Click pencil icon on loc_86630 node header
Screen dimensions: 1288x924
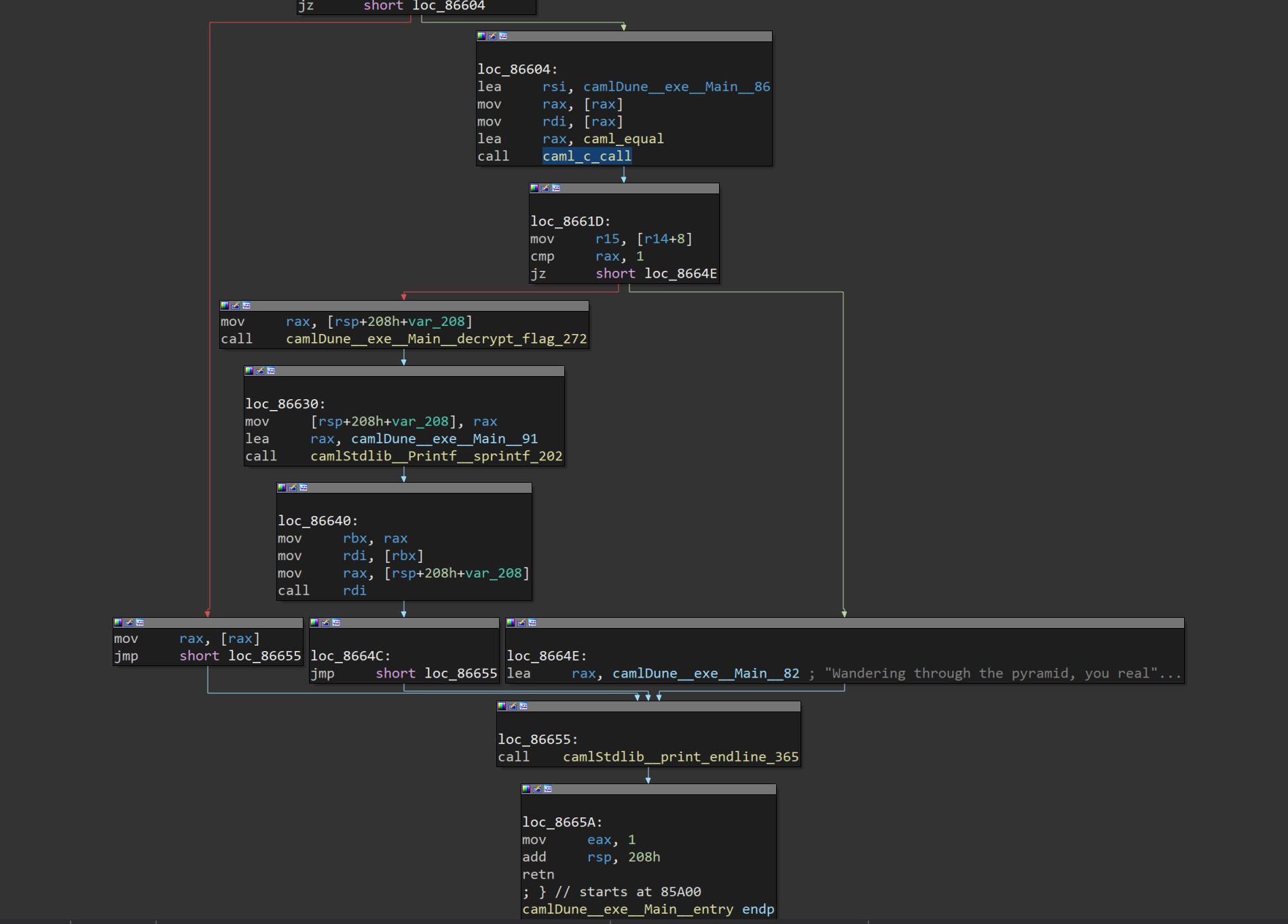[260, 371]
